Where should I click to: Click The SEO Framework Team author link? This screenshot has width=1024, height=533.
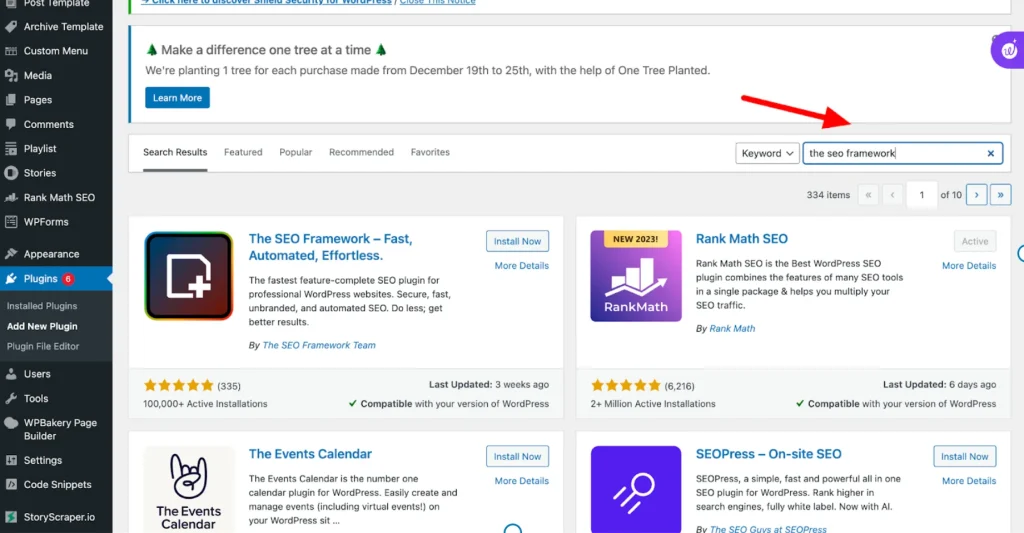pyautogui.click(x=319, y=346)
